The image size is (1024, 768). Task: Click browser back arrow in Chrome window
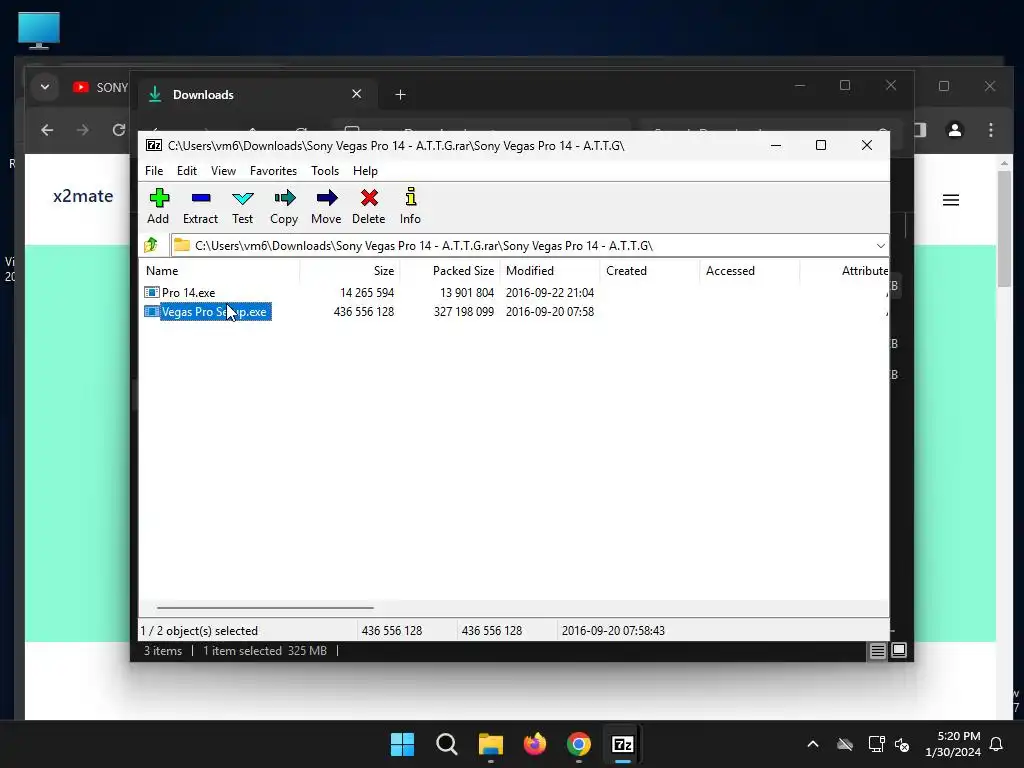(47, 130)
